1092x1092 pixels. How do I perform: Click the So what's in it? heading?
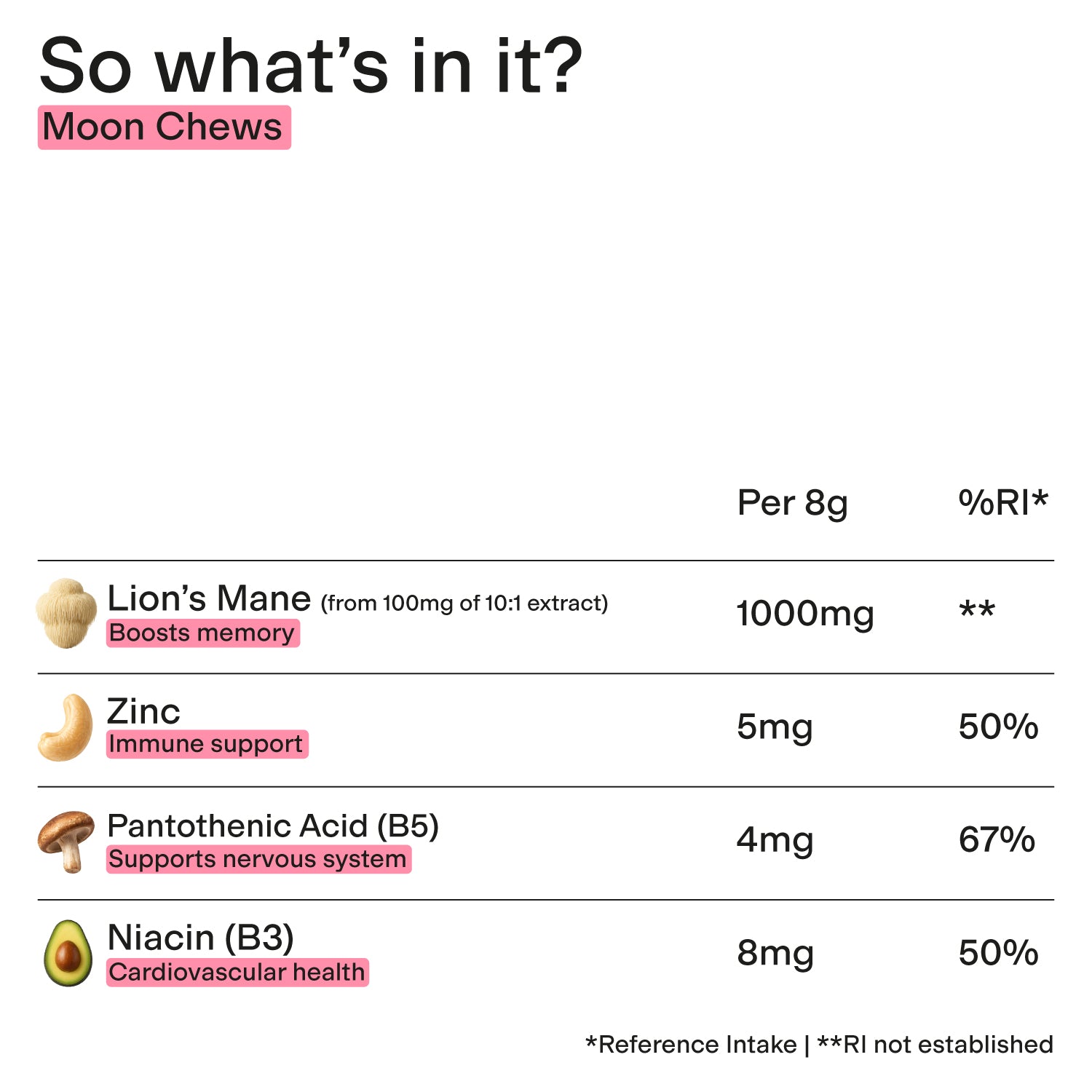pyautogui.click(x=311, y=66)
